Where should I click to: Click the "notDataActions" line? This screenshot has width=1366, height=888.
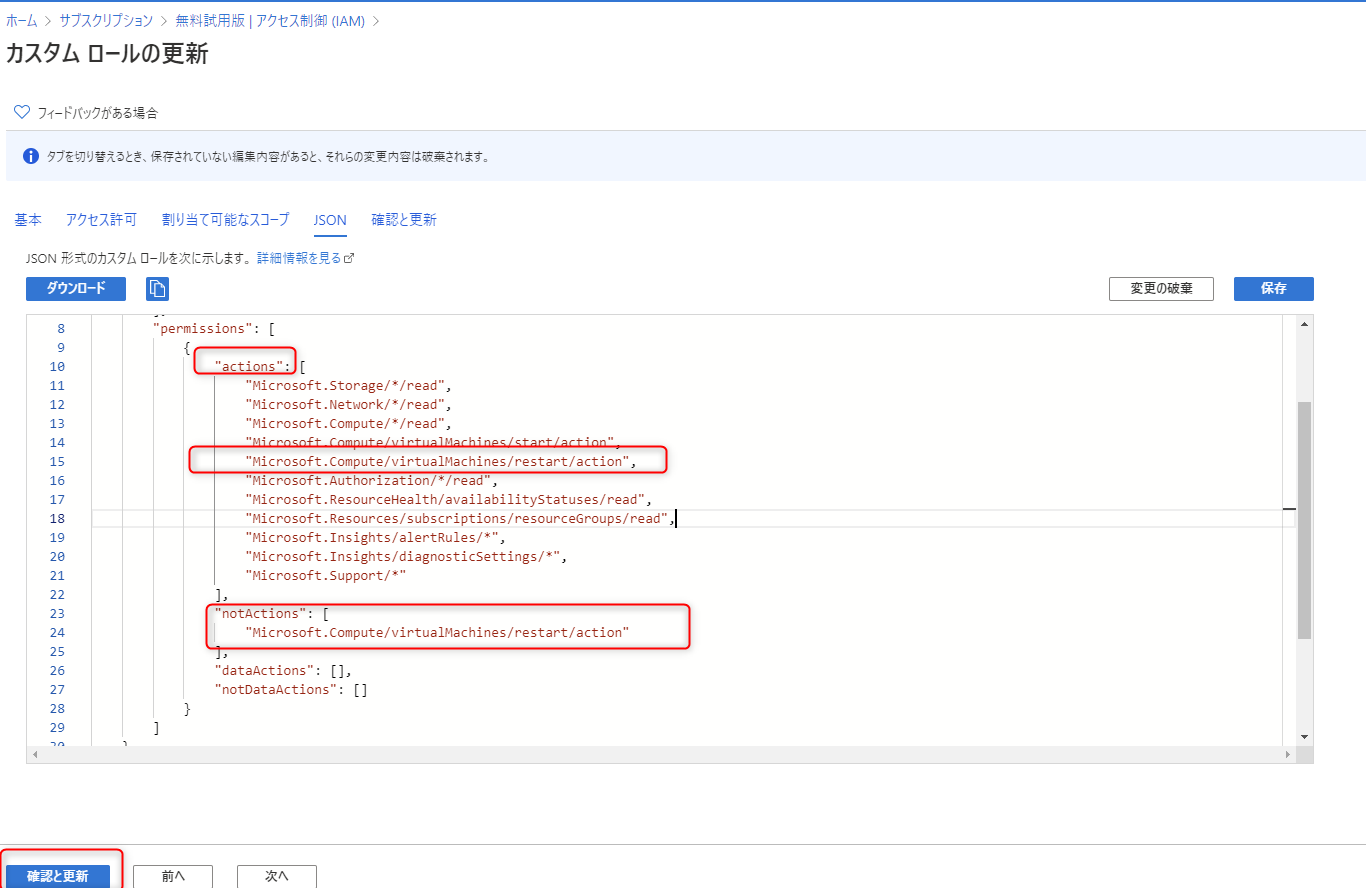click(291, 689)
